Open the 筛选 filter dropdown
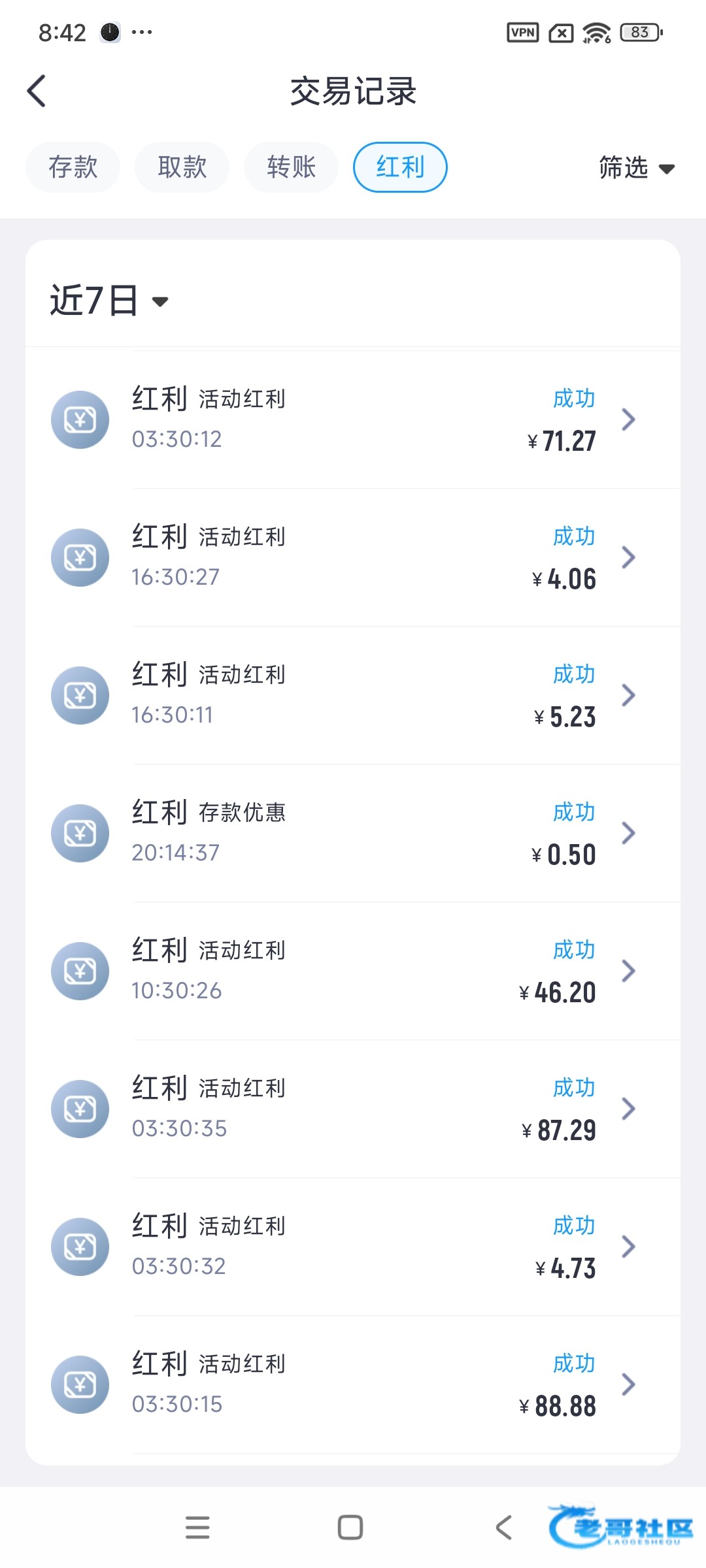This screenshot has width=706, height=1568. coord(636,168)
